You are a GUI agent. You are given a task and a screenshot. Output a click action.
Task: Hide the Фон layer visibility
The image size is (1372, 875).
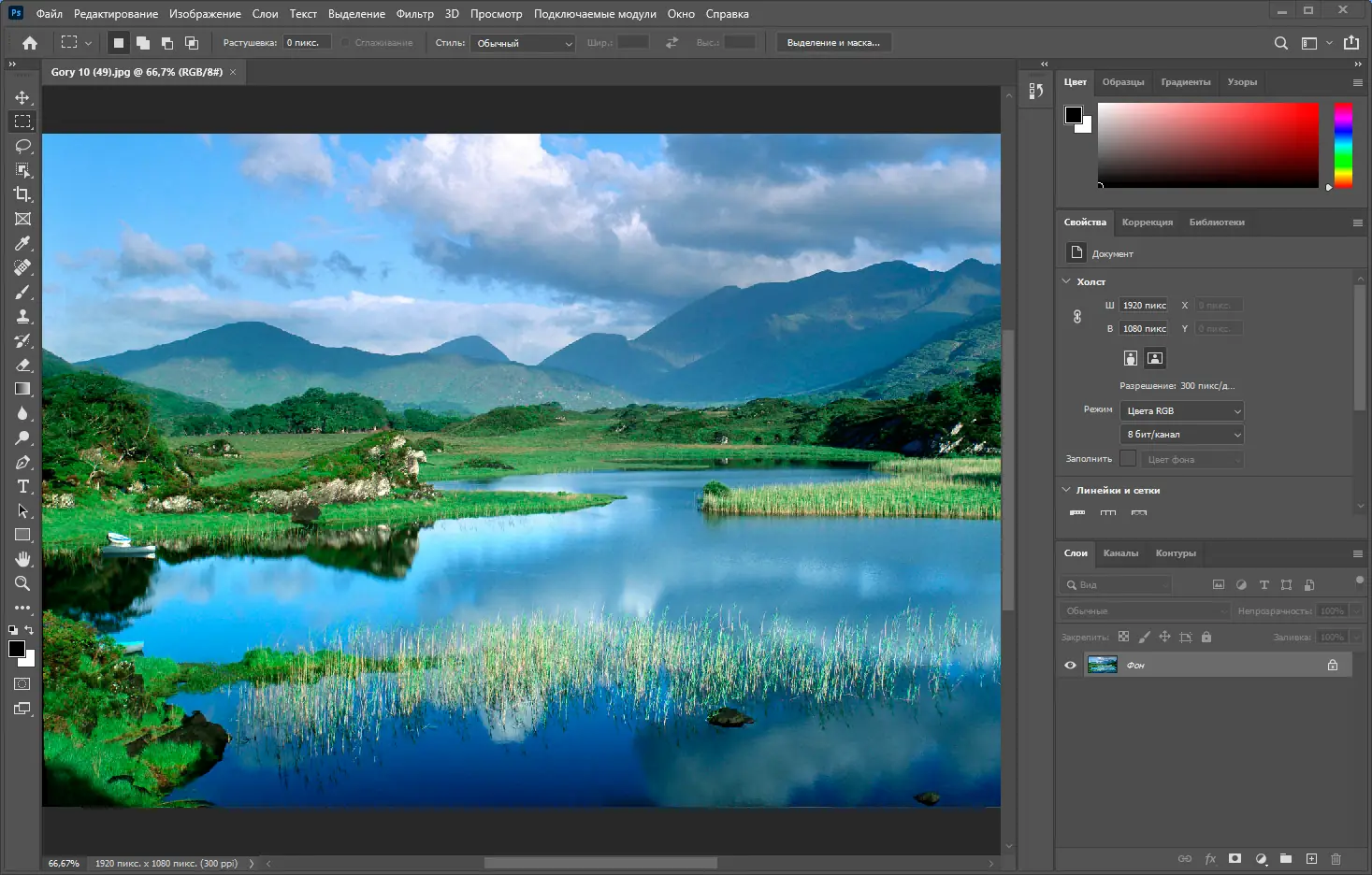[1070, 665]
